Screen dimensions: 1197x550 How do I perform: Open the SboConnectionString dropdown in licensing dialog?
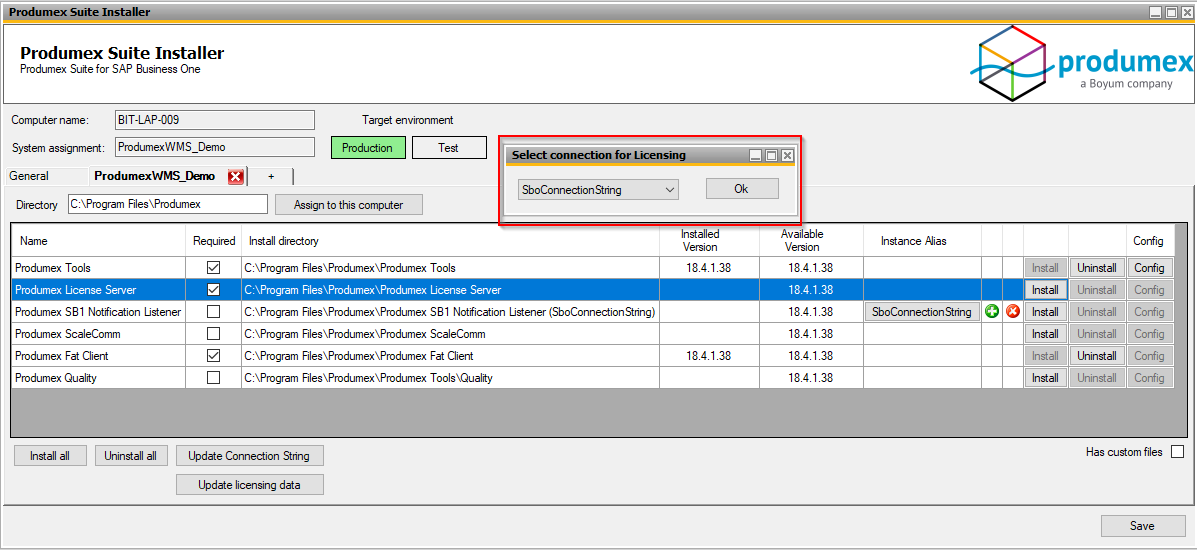pyautogui.click(x=598, y=189)
